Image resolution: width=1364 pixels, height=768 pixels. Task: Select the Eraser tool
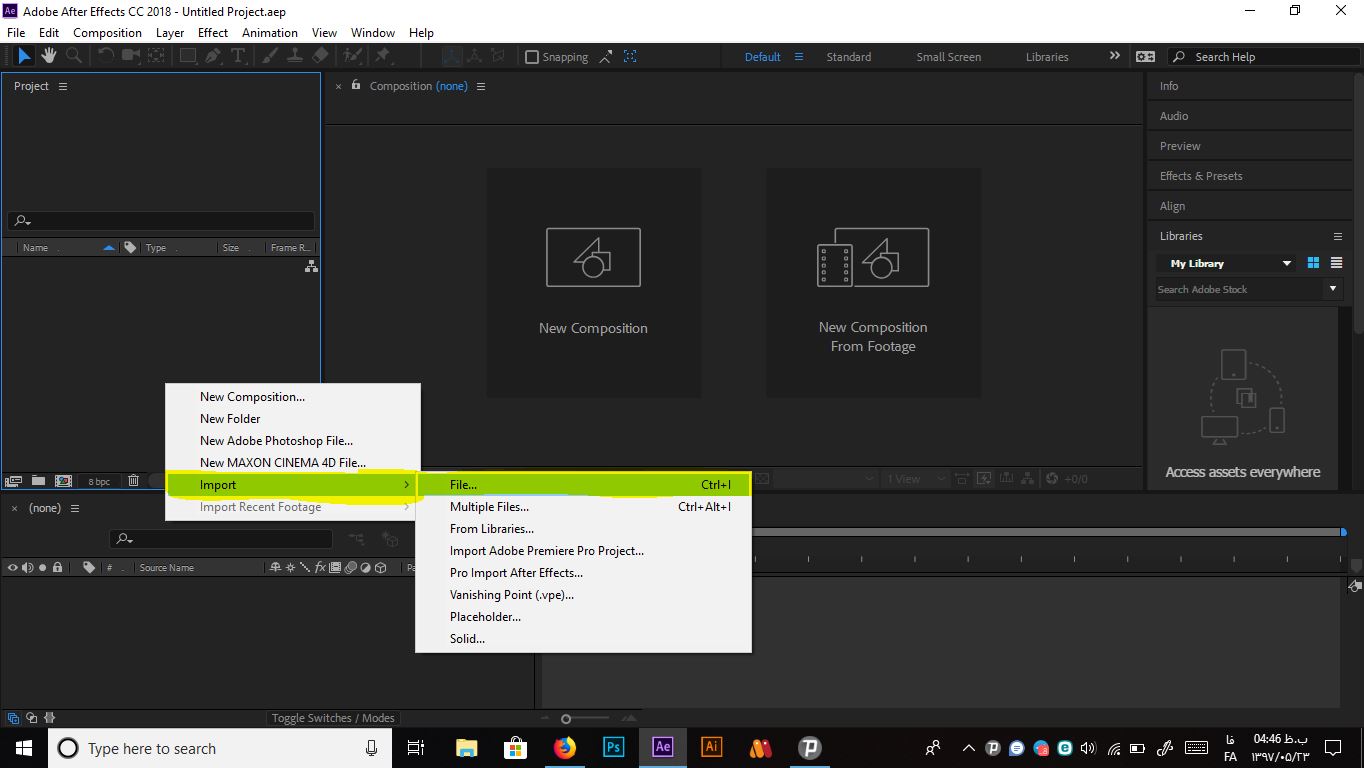pos(320,57)
